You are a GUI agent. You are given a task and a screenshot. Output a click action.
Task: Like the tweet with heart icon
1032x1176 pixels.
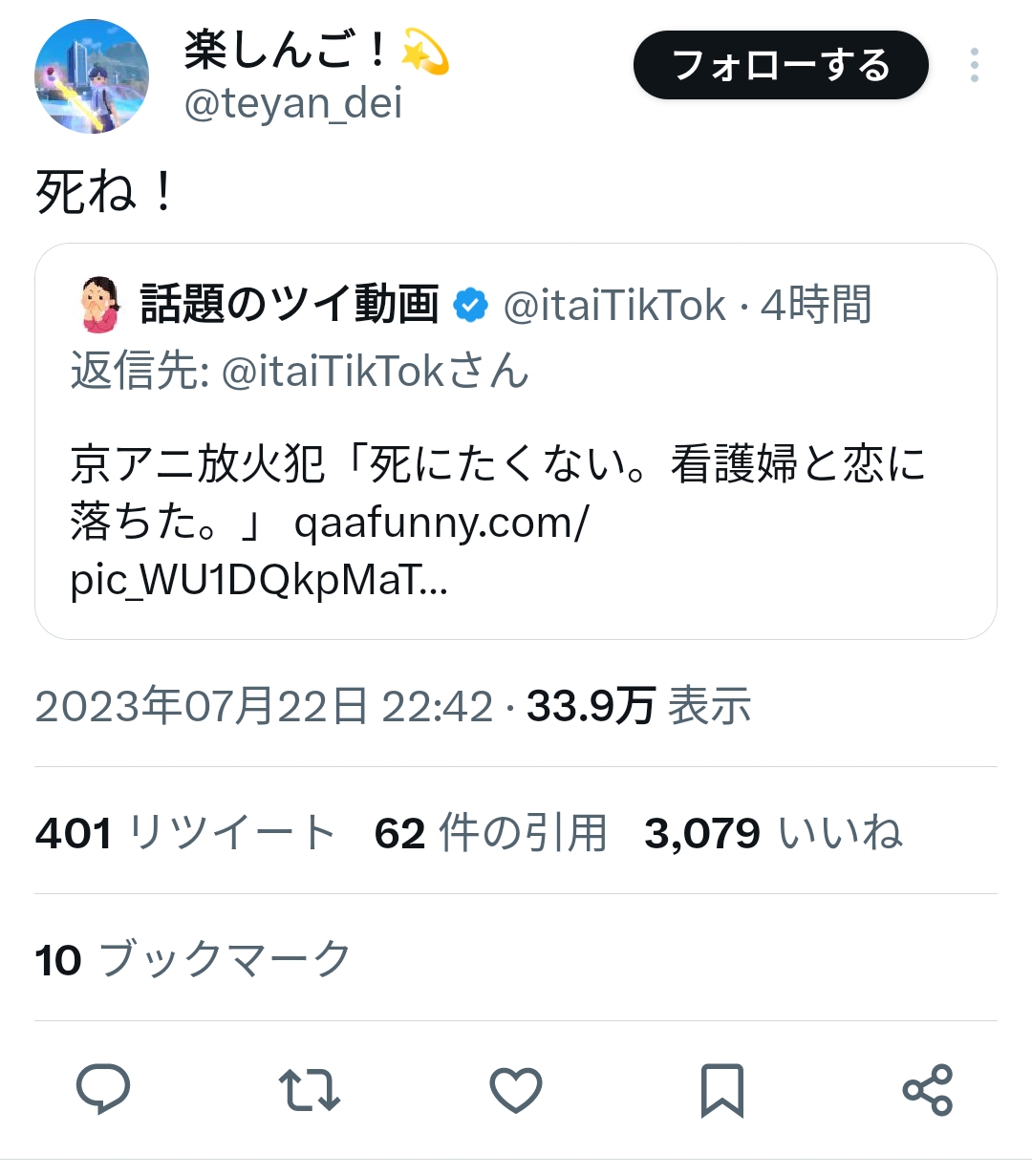[x=516, y=1090]
